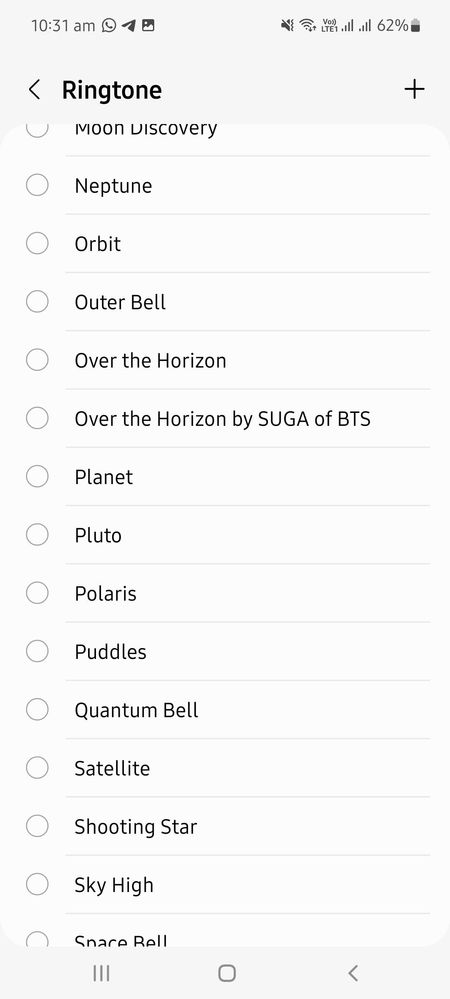Tap the Polaris ringtone entry
Screen dimensions: 450x999
point(225,594)
